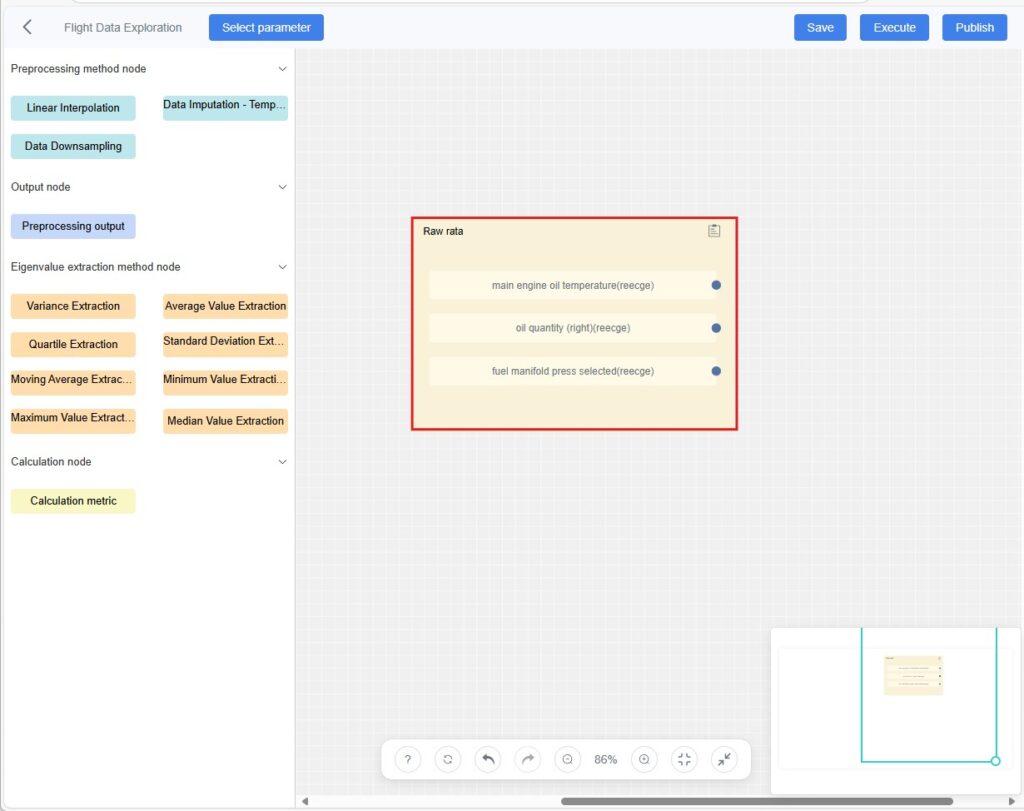Undo the last canvas action
Viewport: 1024px width, 811px height.
tap(488, 759)
